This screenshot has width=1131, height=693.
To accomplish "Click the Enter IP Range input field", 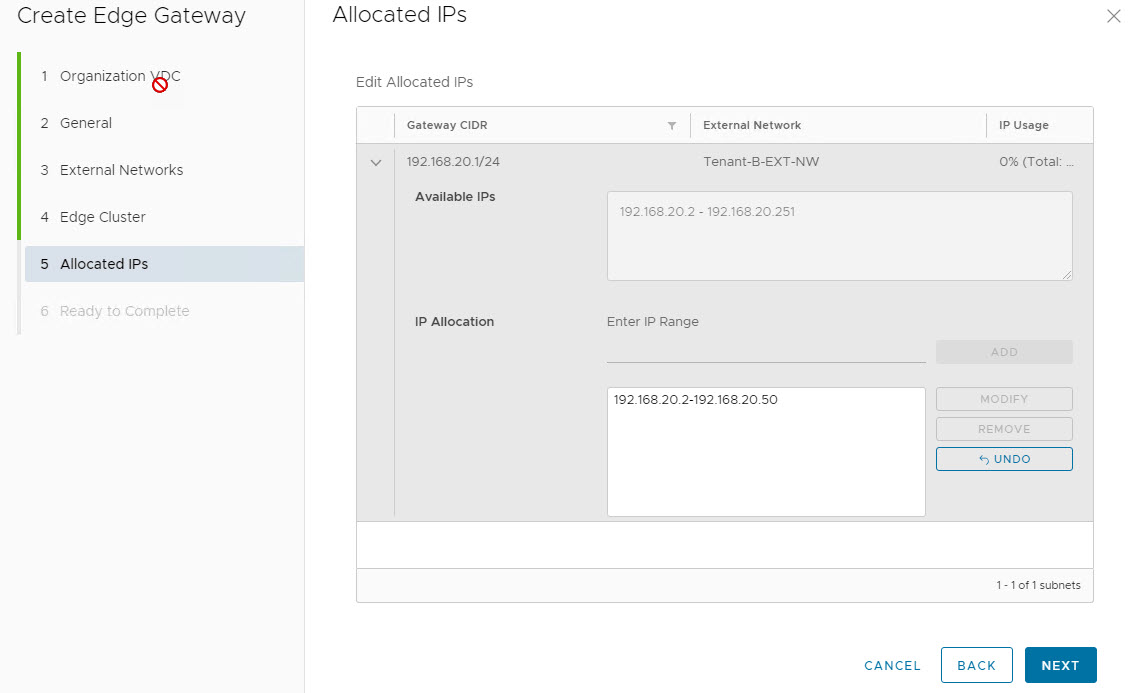I will pyautogui.click(x=766, y=351).
